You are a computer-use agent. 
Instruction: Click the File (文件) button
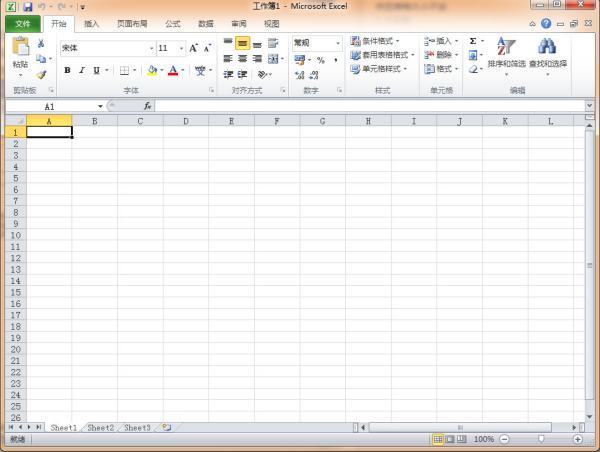tap(22, 23)
